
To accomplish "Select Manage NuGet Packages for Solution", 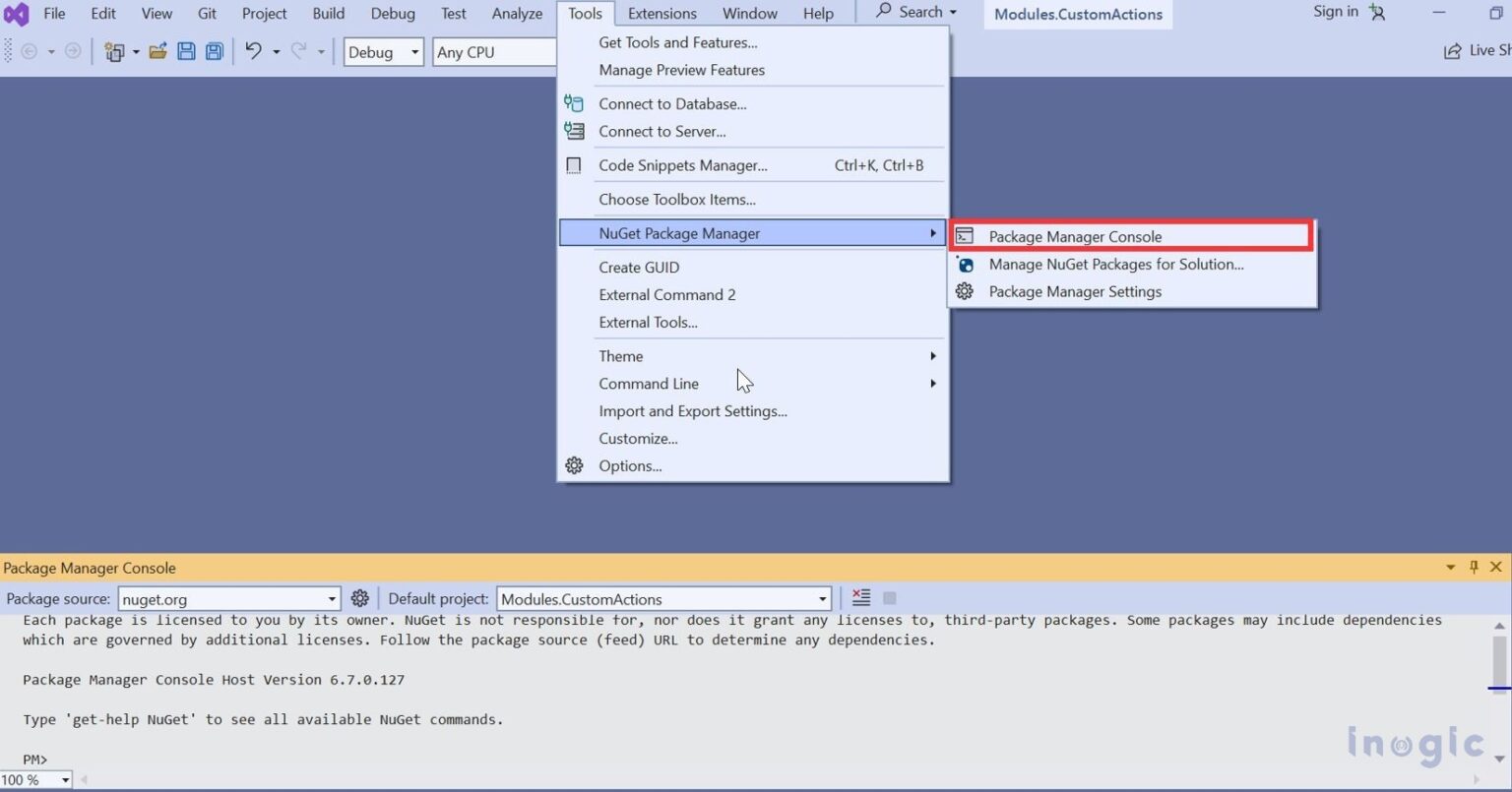I will (1115, 264).
